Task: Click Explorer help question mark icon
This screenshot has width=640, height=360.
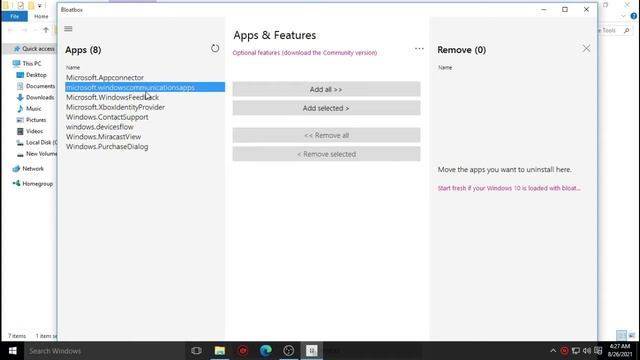Action: click(x=633, y=16)
